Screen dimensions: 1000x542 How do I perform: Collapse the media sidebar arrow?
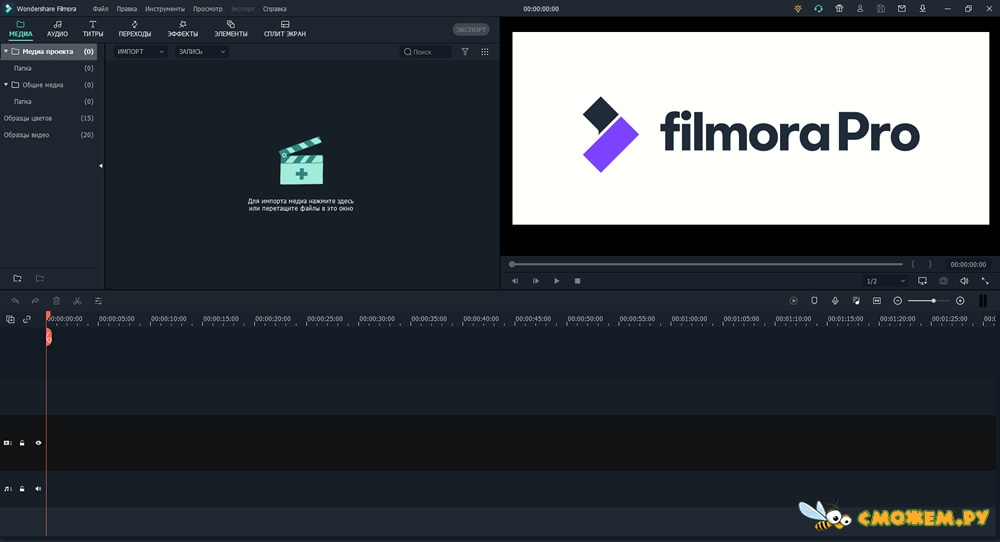[x=101, y=166]
